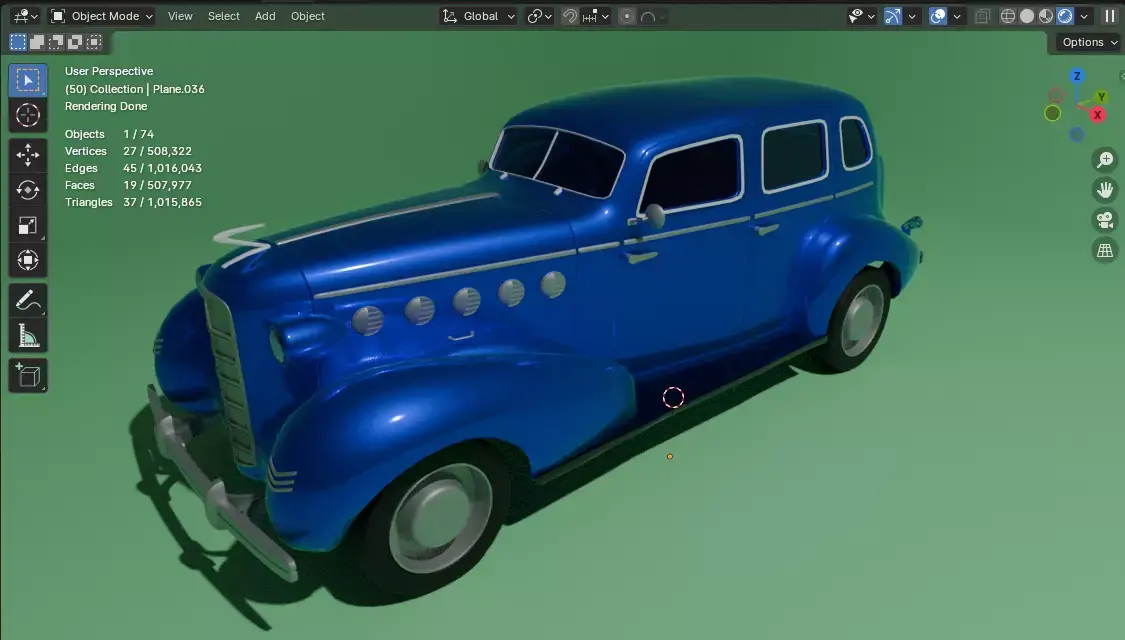Click the X axis on the navigation gizmo
The image size is (1125, 640).
tap(1097, 115)
